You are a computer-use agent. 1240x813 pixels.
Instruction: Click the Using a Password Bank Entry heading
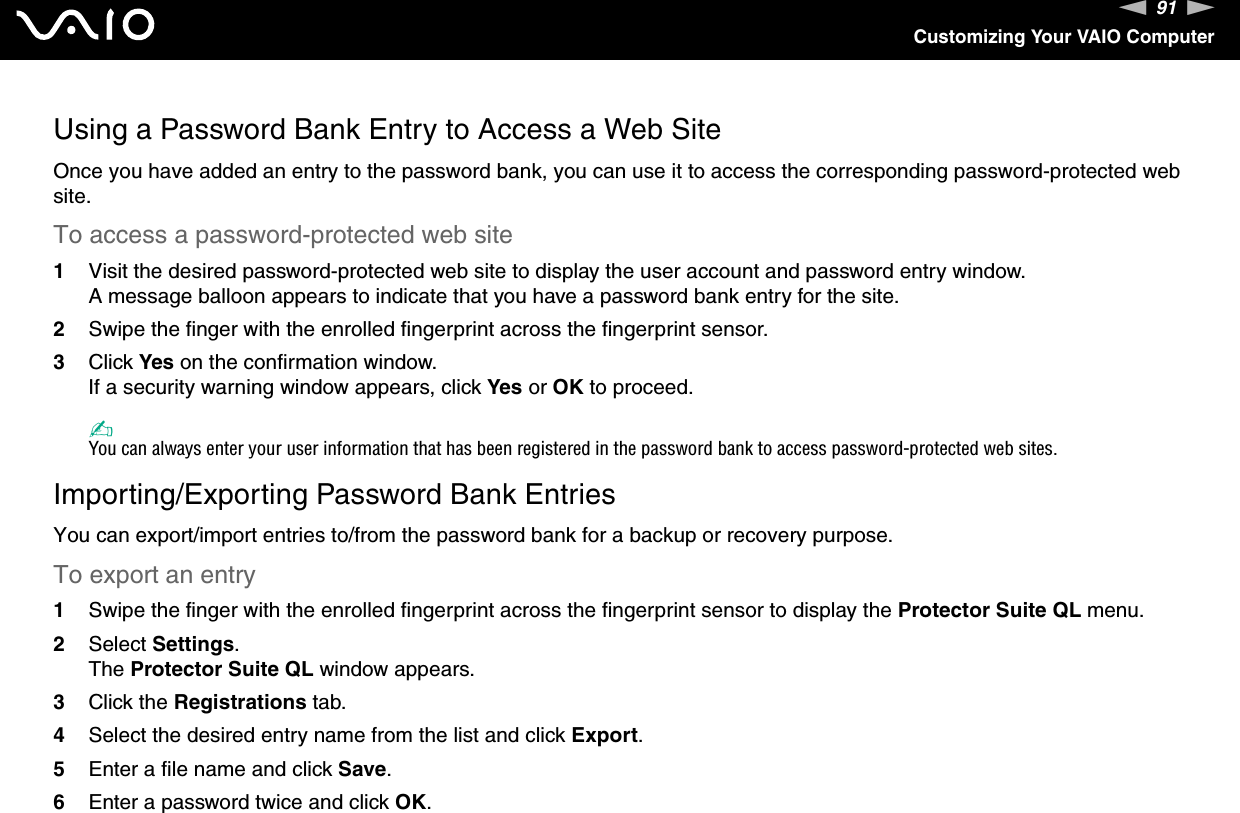pyautogui.click(x=387, y=130)
